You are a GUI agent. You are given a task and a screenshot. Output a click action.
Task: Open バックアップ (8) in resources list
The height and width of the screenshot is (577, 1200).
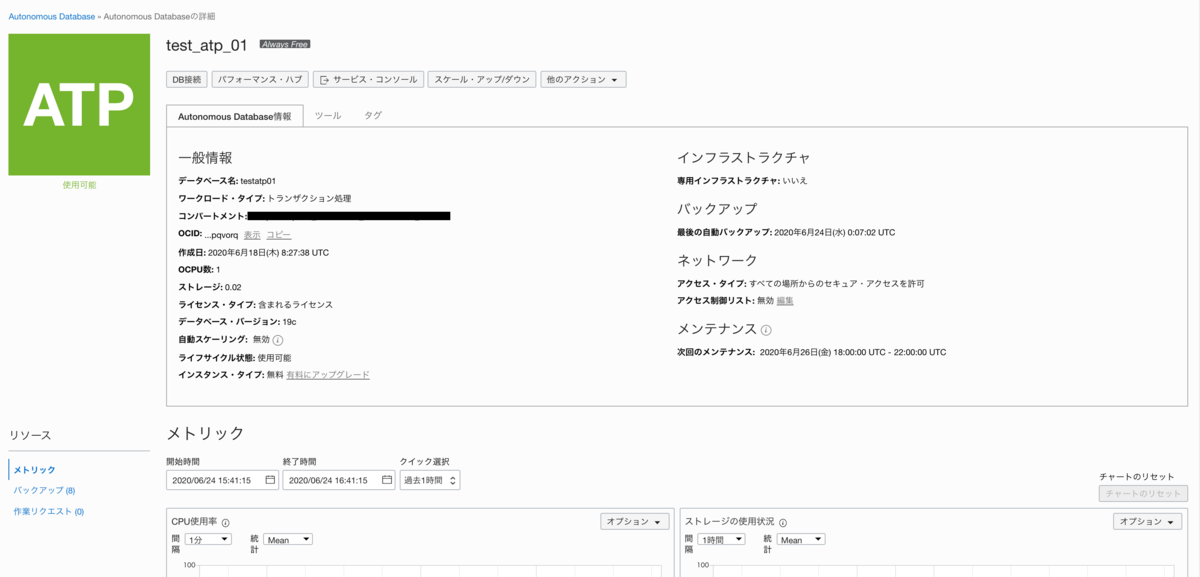[x=44, y=491]
